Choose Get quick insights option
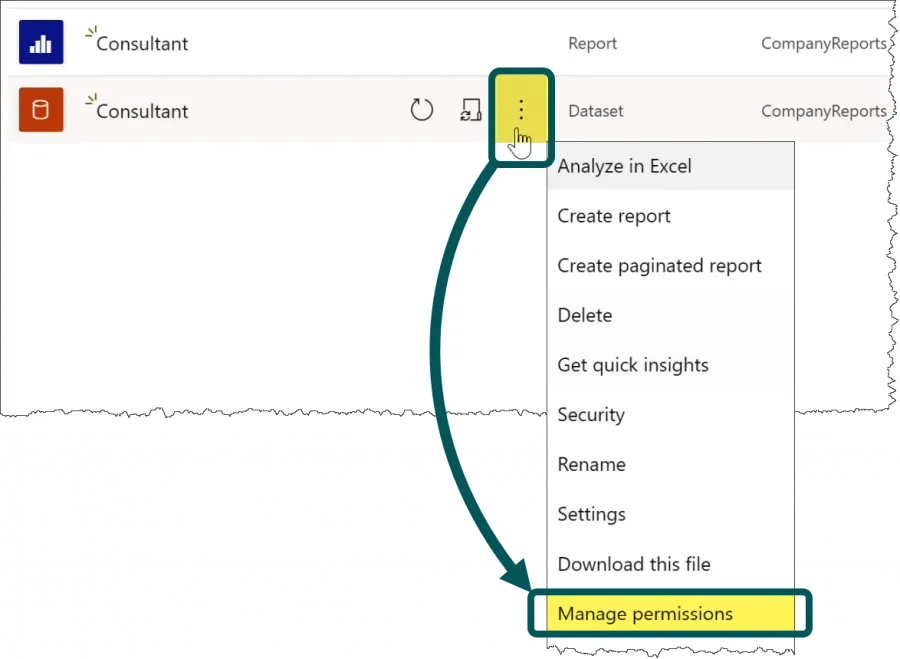This screenshot has height=659, width=900. [x=633, y=365]
